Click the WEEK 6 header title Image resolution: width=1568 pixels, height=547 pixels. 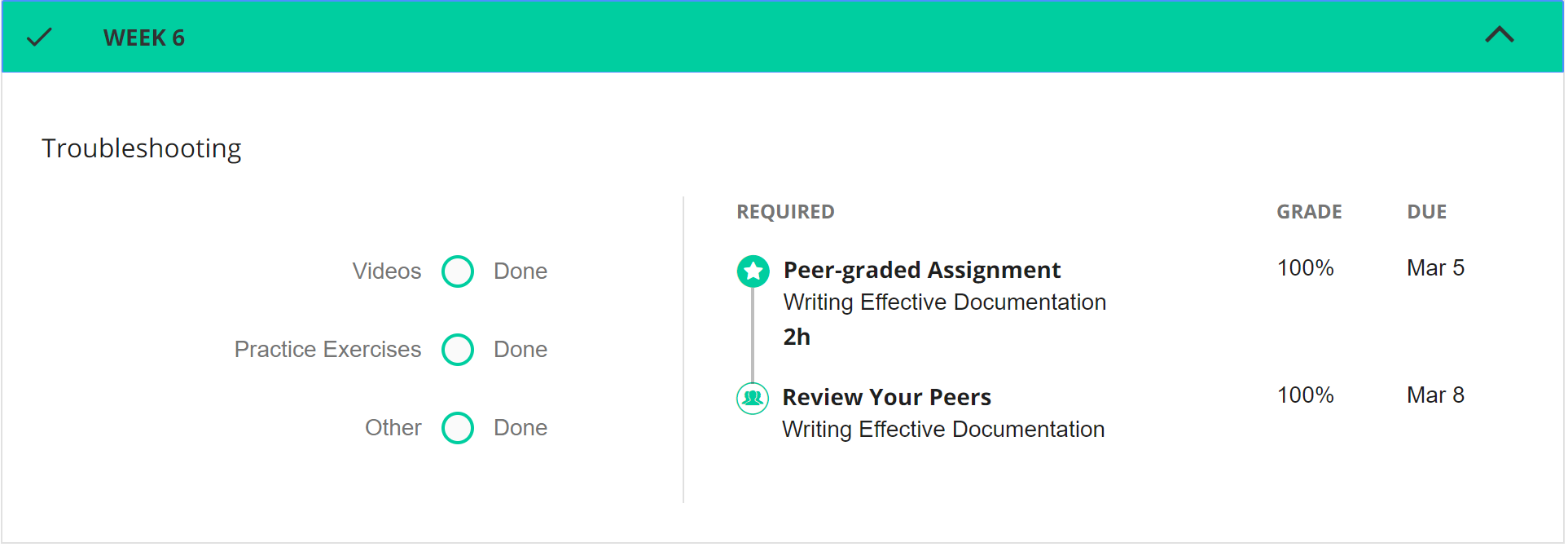tap(144, 38)
